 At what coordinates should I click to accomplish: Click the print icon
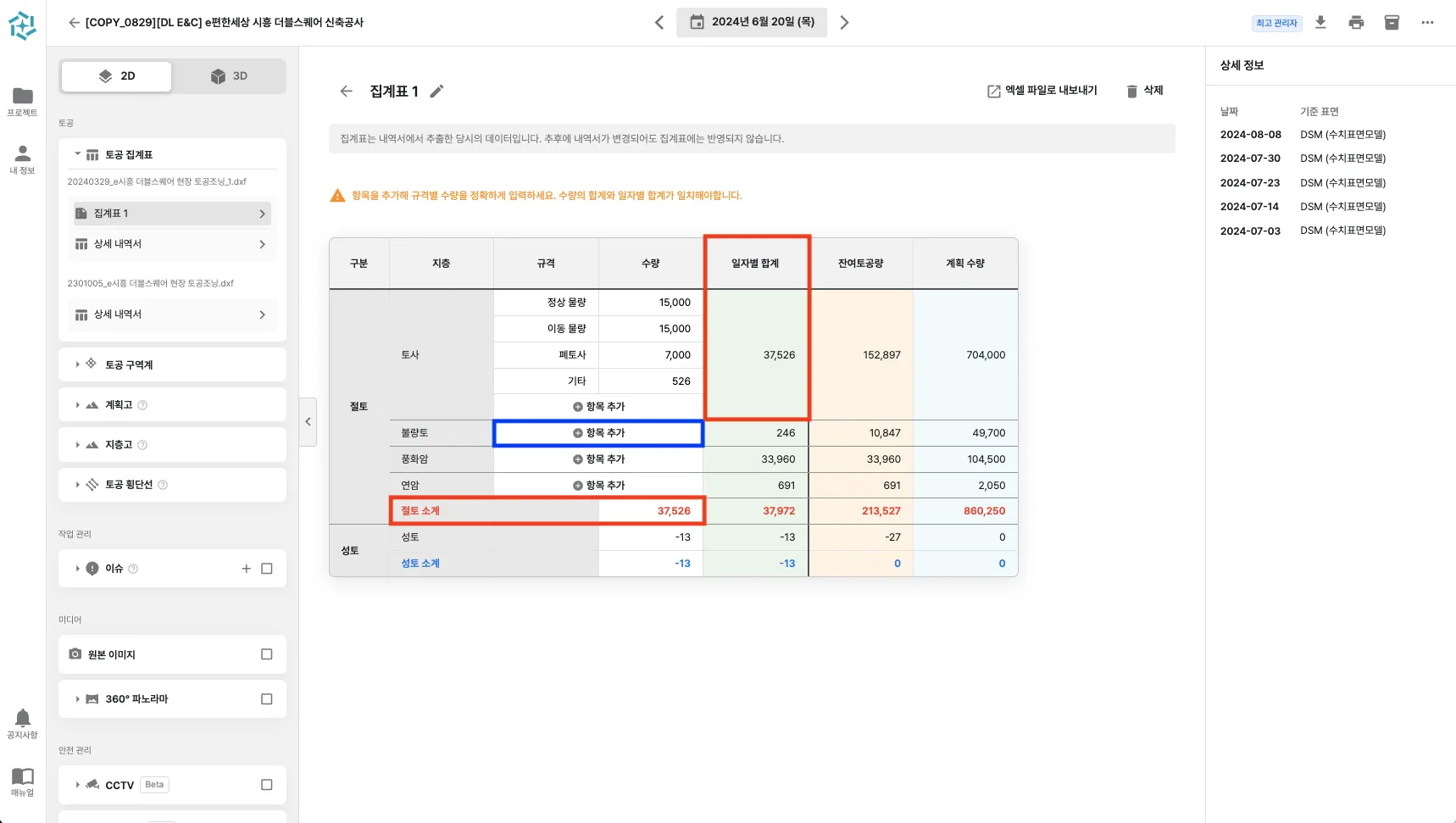coord(1356,23)
